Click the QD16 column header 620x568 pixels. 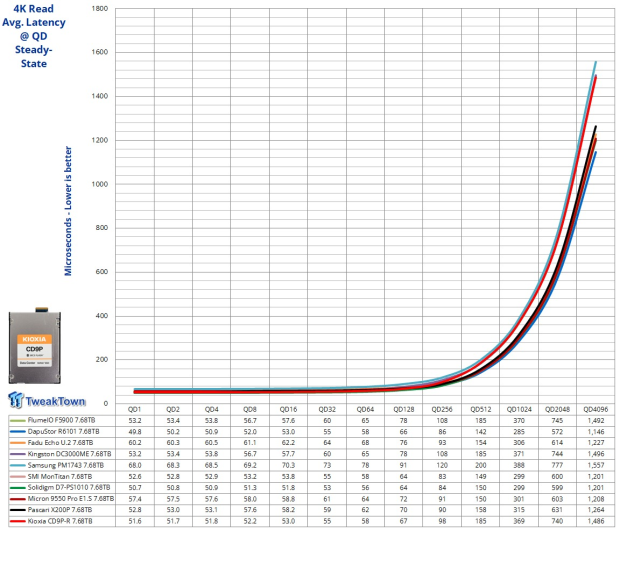pyautogui.click(x=288, y=409)
